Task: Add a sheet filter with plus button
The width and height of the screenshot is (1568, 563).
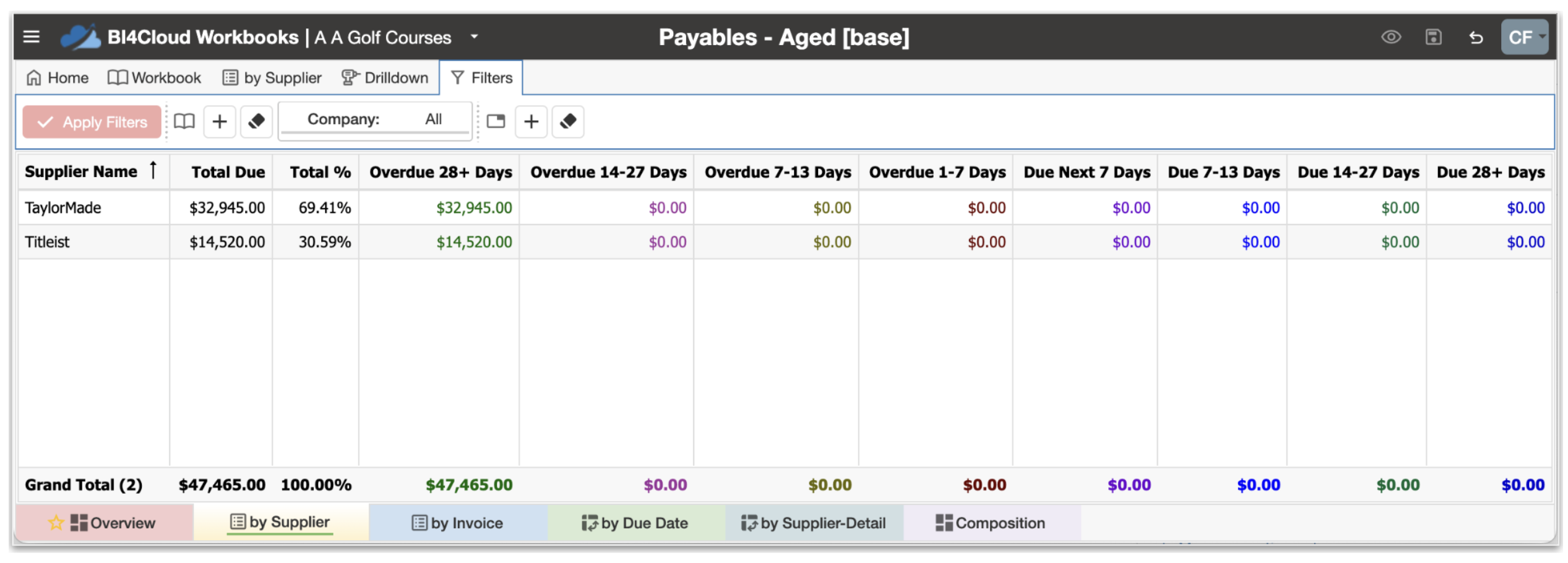Action: tap(531, 121)
